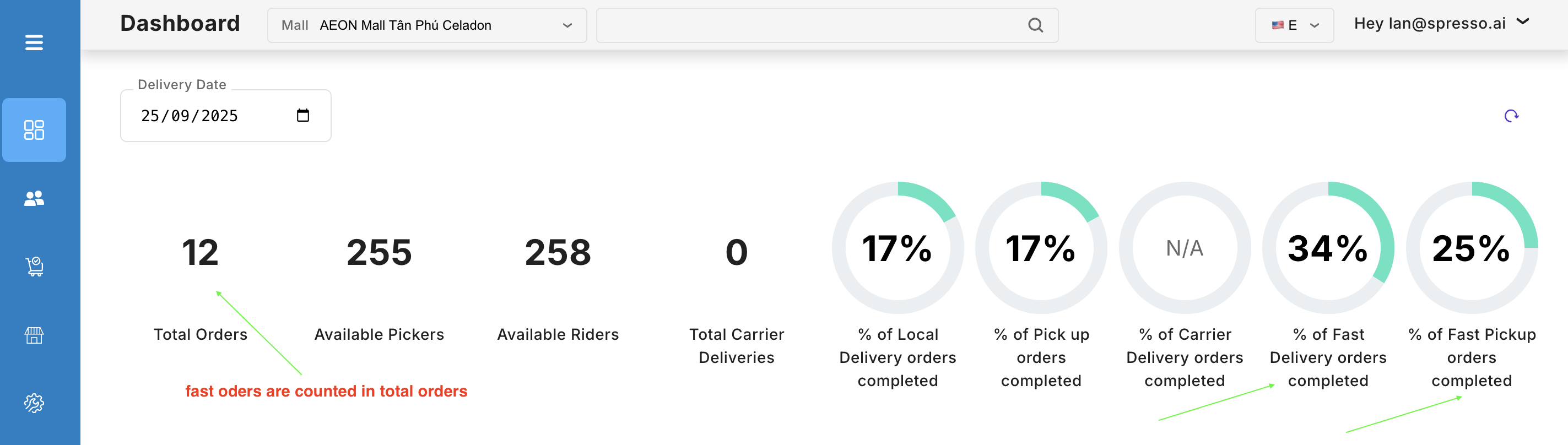Open the hamburger menu in sidebar

tap(34, 42)
